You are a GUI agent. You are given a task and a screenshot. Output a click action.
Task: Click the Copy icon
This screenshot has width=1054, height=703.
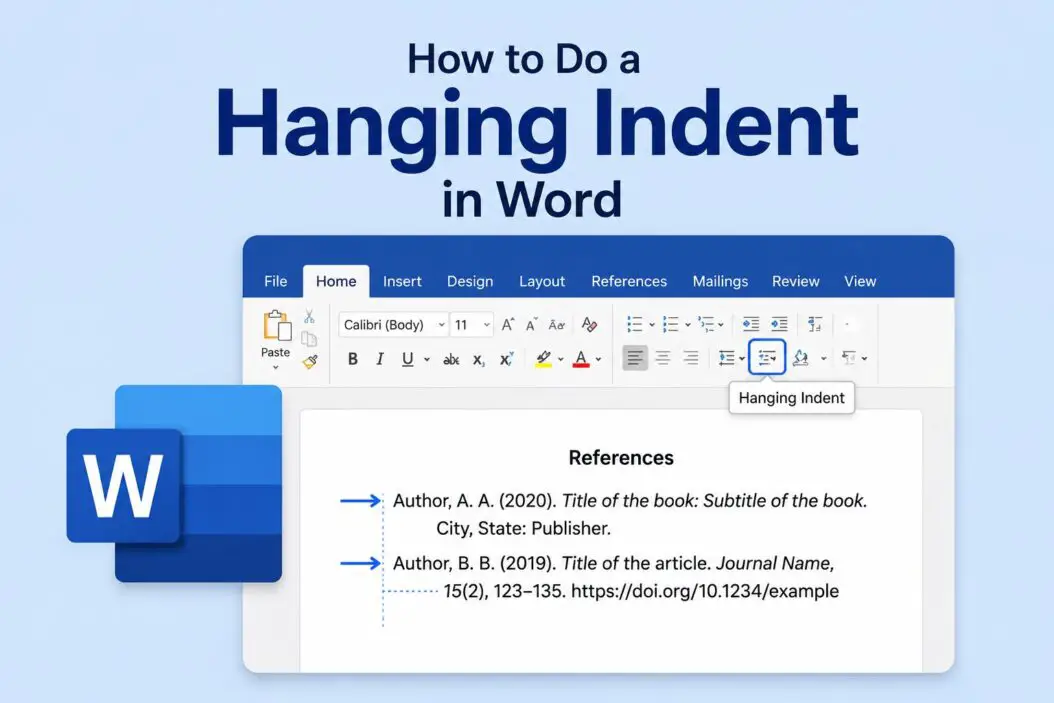(x=309, y=339)
